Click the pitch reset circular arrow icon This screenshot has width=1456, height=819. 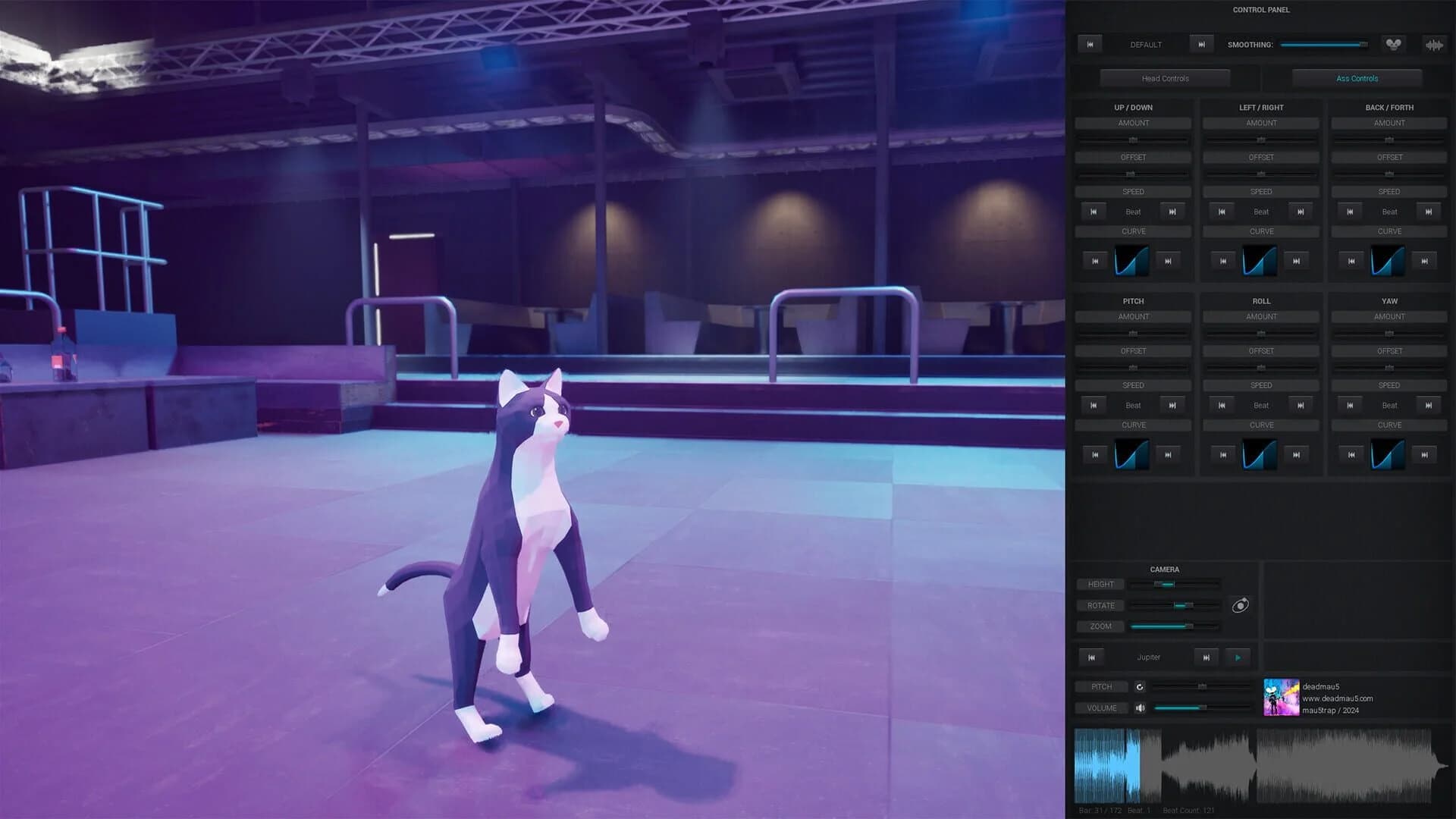pyautogui.click(x=1141, y=686)
